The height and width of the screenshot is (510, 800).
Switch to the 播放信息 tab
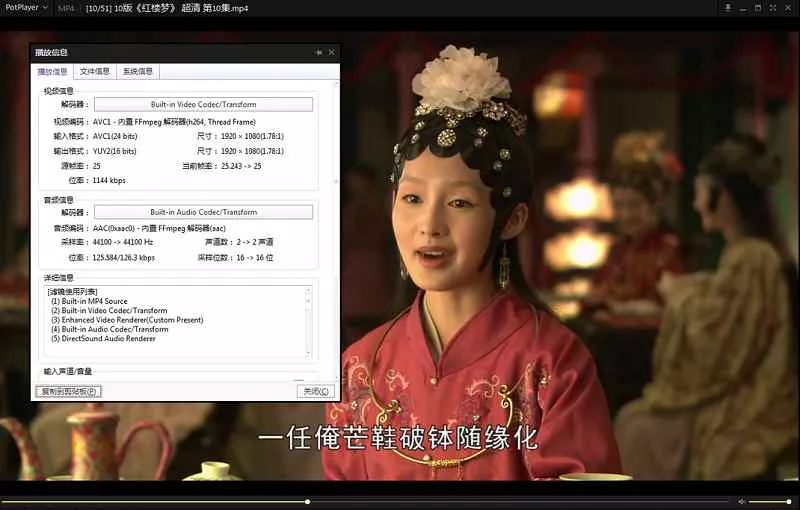53,72
